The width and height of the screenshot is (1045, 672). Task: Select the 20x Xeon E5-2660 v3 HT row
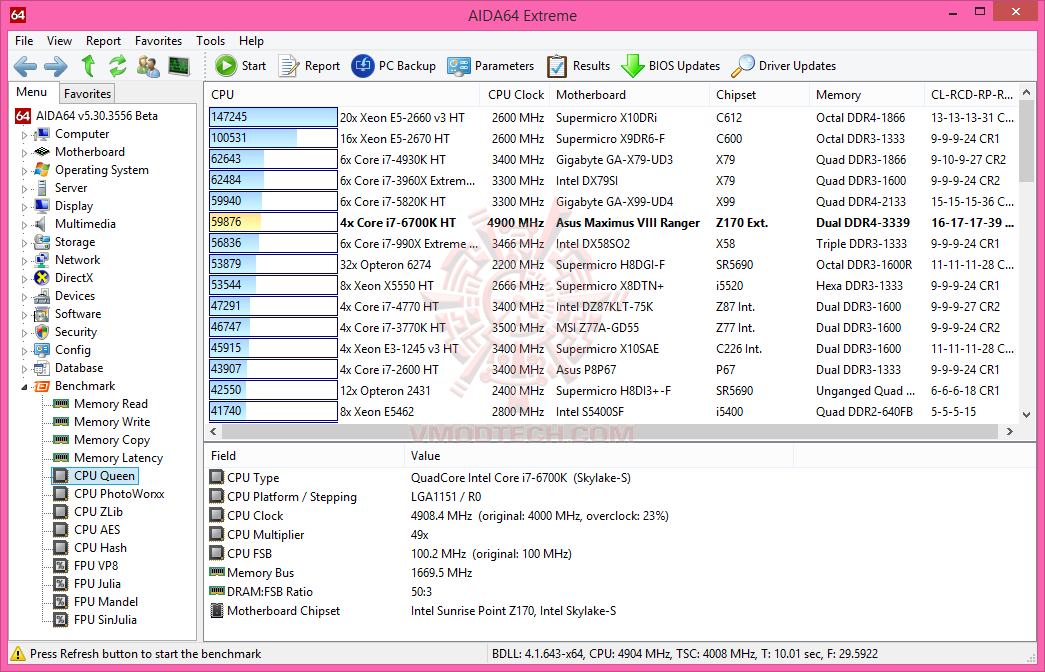[x=612, y=118]
